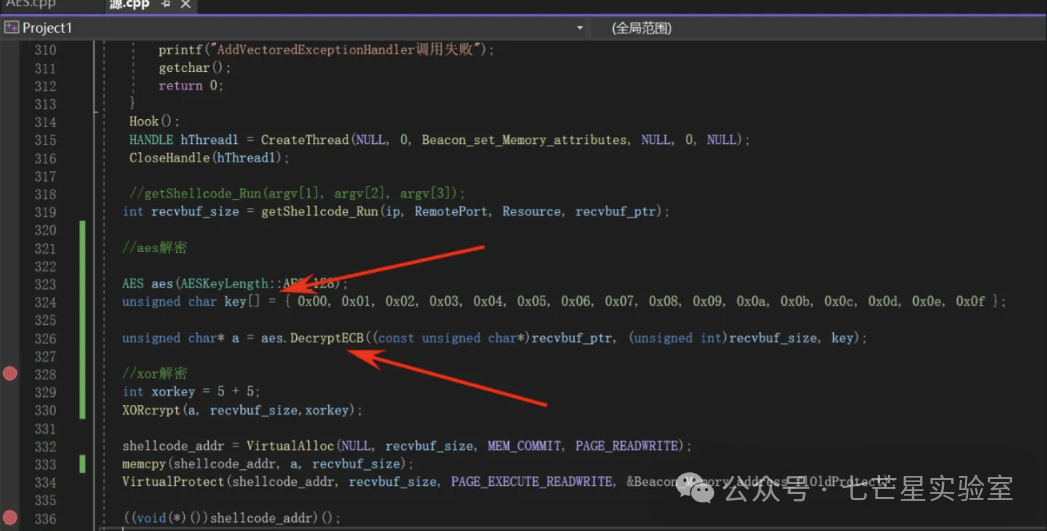Click Beacon_set_Memory_attributes argument on line 315

524,140
